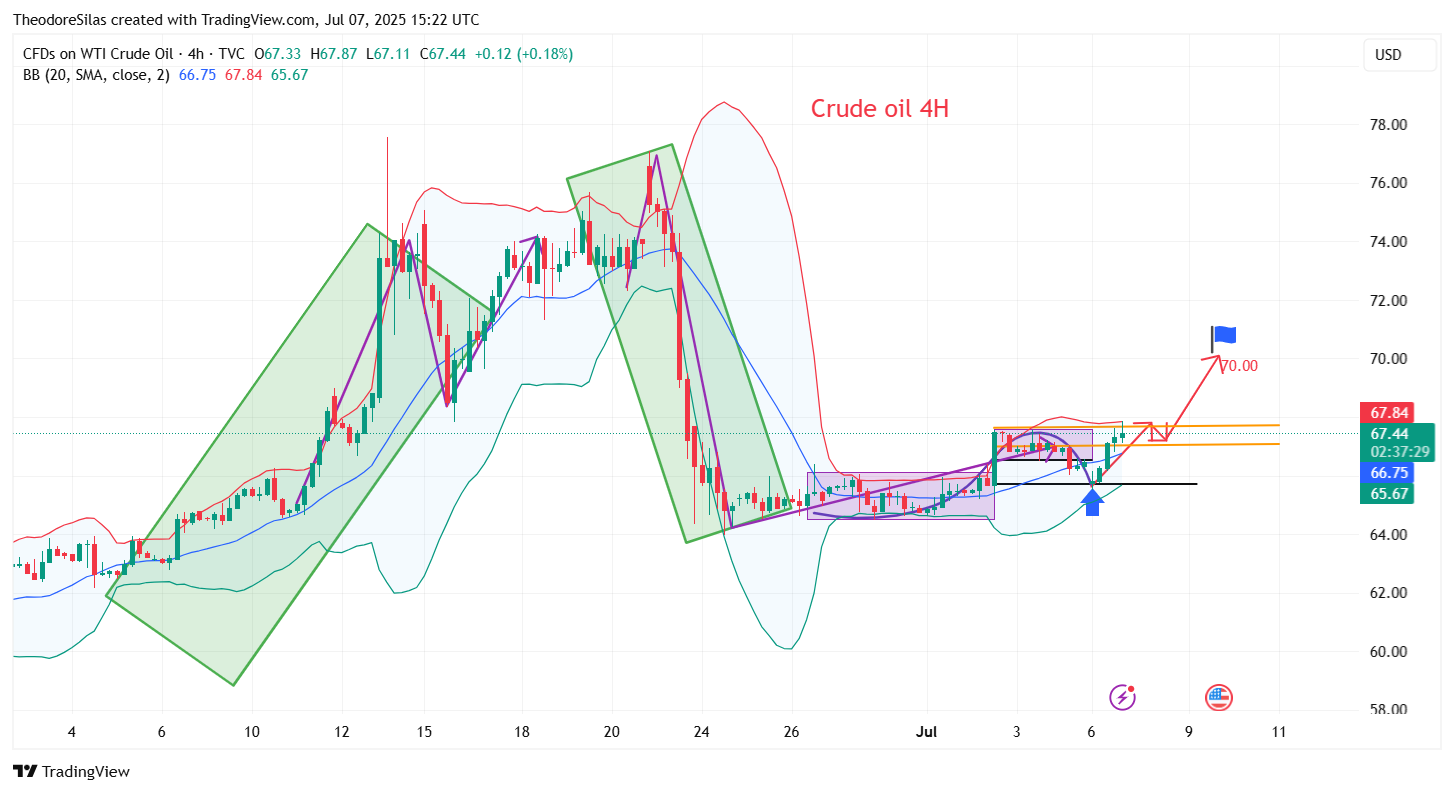The width and height of the screenshot is (1454, 793).
Task: Click the 74.00 price axis label
Action: tap(1389, 242)
